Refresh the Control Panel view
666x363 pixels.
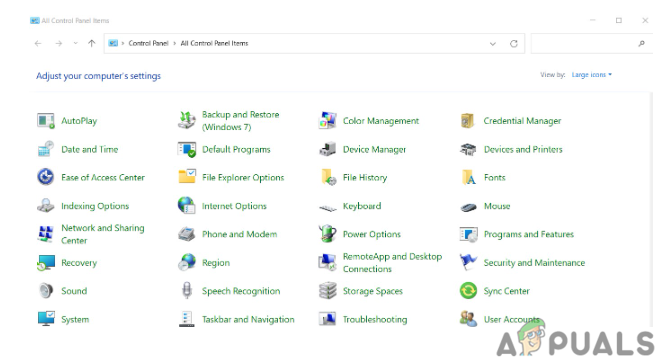click(x=514, y=44)
